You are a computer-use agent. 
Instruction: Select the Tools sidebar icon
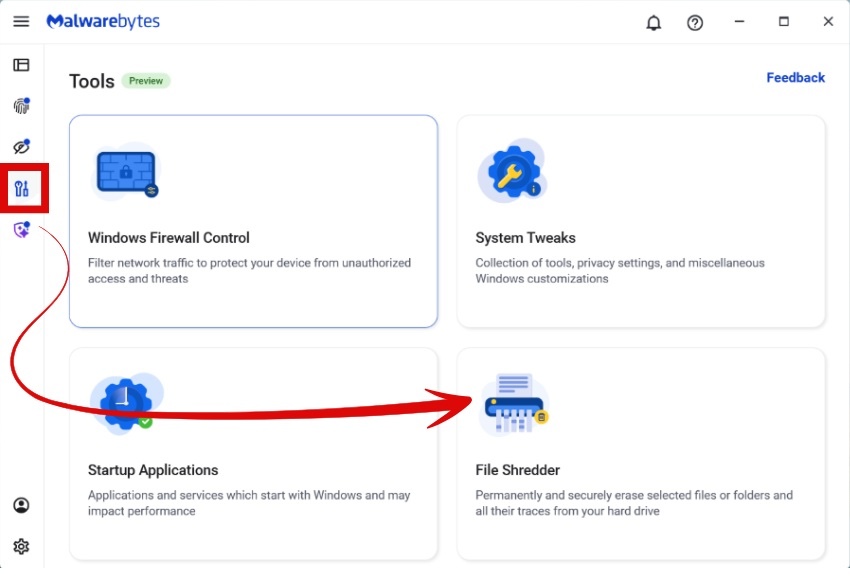[22, 188]
